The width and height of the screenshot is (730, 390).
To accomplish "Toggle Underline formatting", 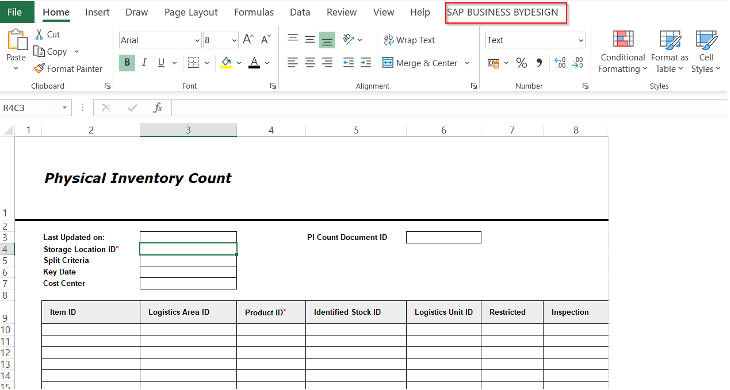I will click(x=161, y=62).
